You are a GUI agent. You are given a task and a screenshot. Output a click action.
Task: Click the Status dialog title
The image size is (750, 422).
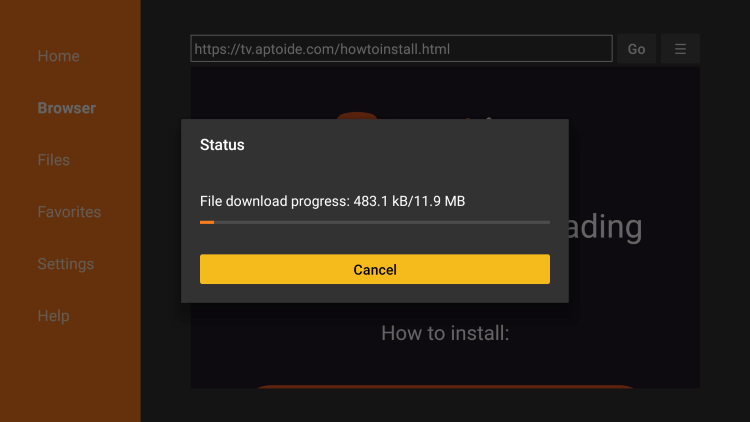coord(222,145)
